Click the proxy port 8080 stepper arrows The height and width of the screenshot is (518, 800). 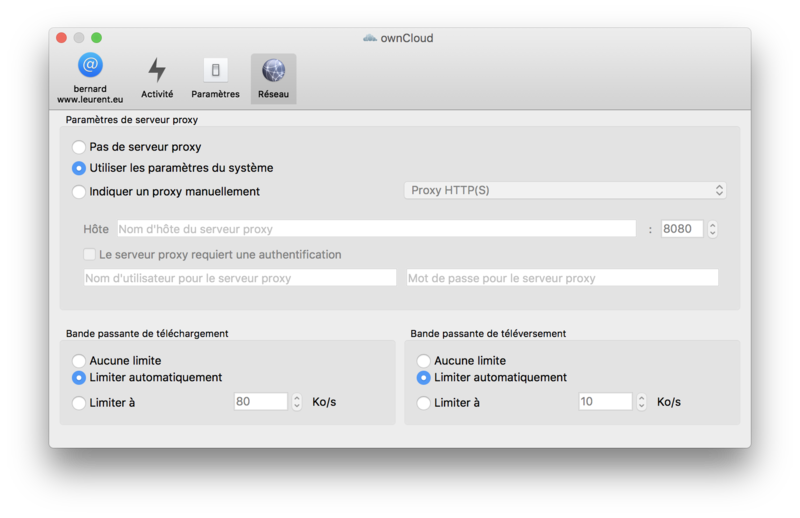pos(712,229)
